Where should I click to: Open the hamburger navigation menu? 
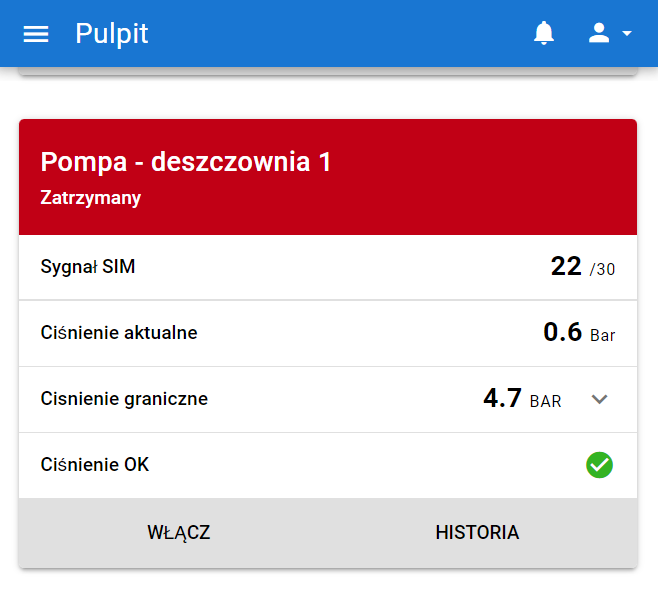[36, 34]
